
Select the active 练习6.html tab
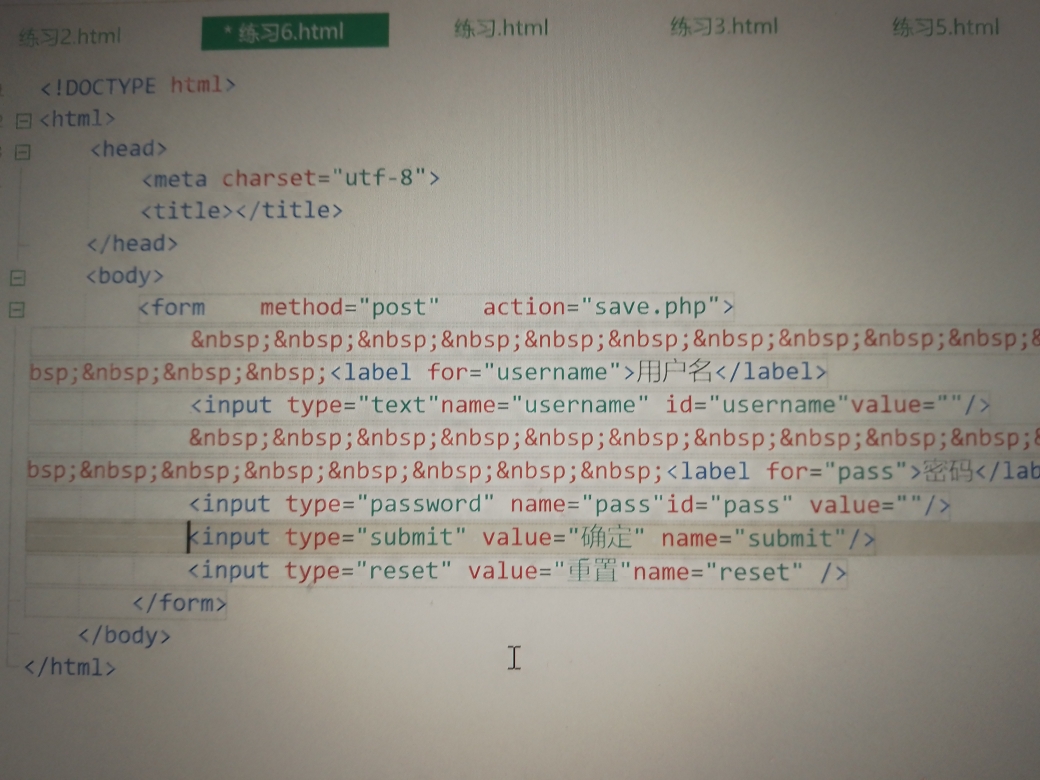click(x=295, y=31)
